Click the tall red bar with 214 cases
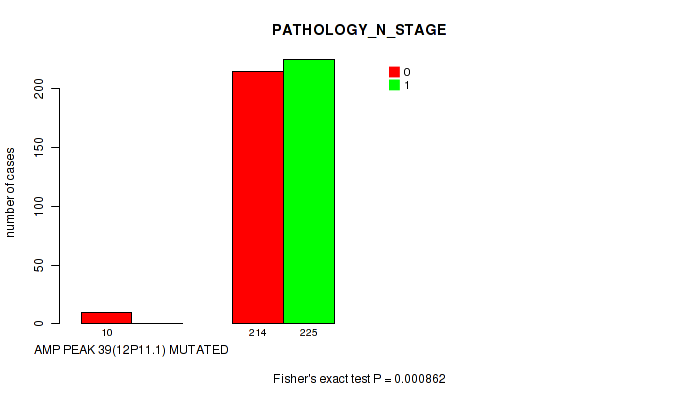Viewport: 690px width, 400px height. click(x=258, y=197)
